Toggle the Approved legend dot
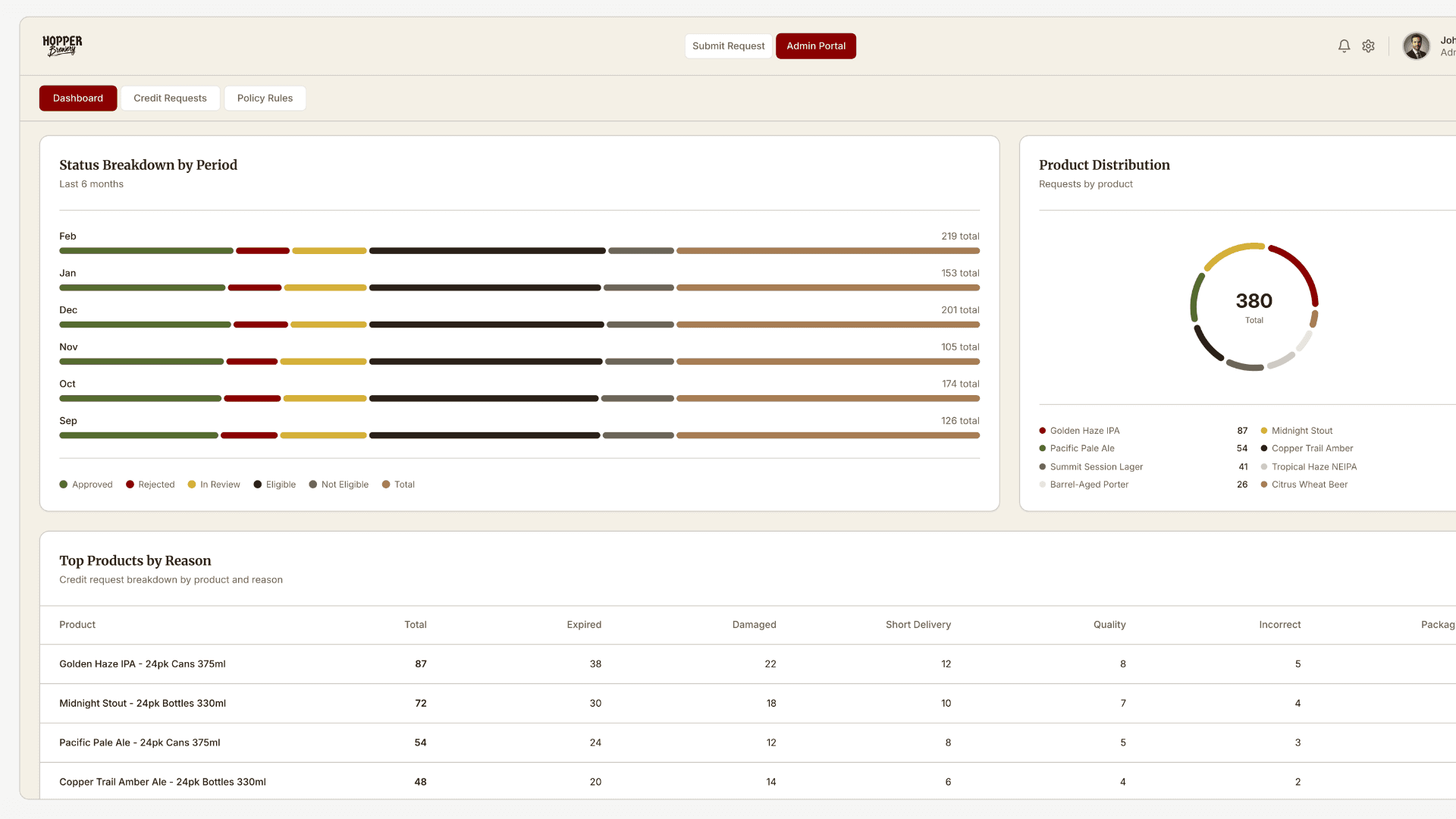The height and width of the screenshot is (819, 1456). (x=64, y=485)
